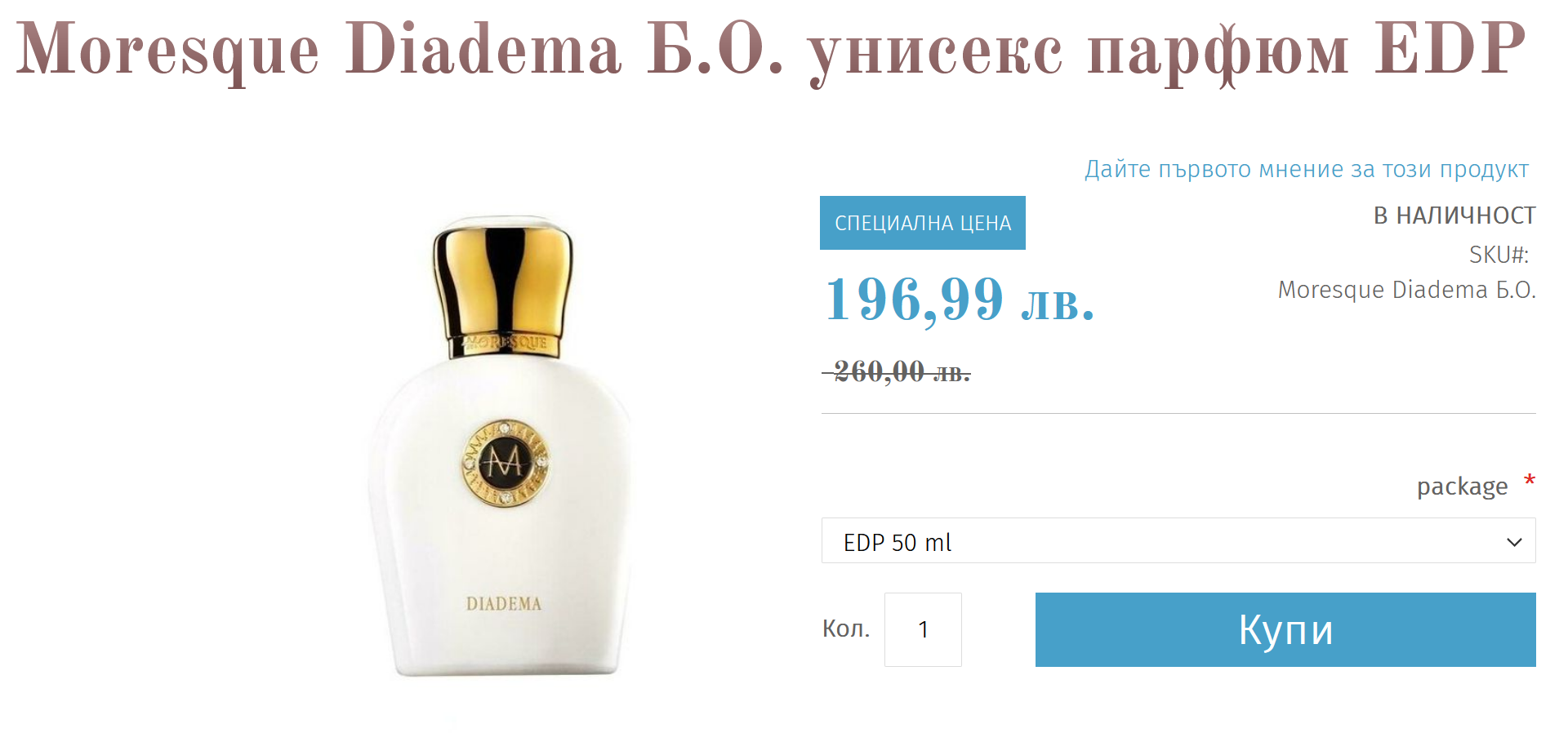Click the 196,99 лв. special price

pyautogui.click(x=960, y=300)
